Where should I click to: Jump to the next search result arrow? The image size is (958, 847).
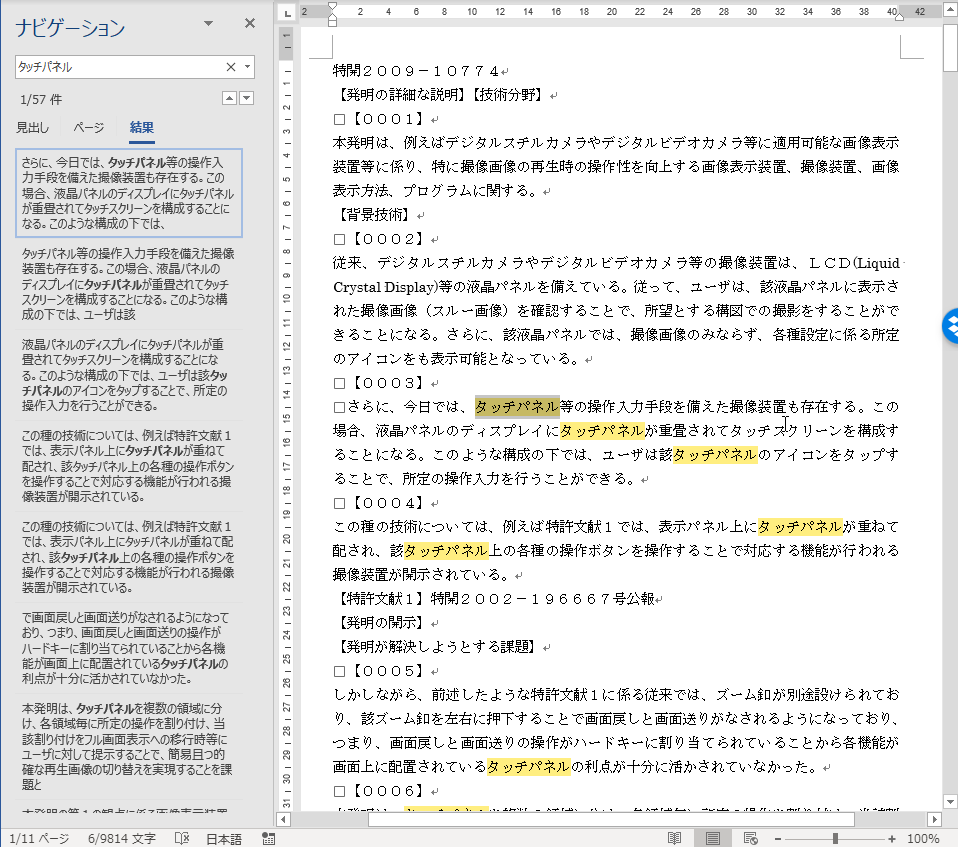click(247, 98)
